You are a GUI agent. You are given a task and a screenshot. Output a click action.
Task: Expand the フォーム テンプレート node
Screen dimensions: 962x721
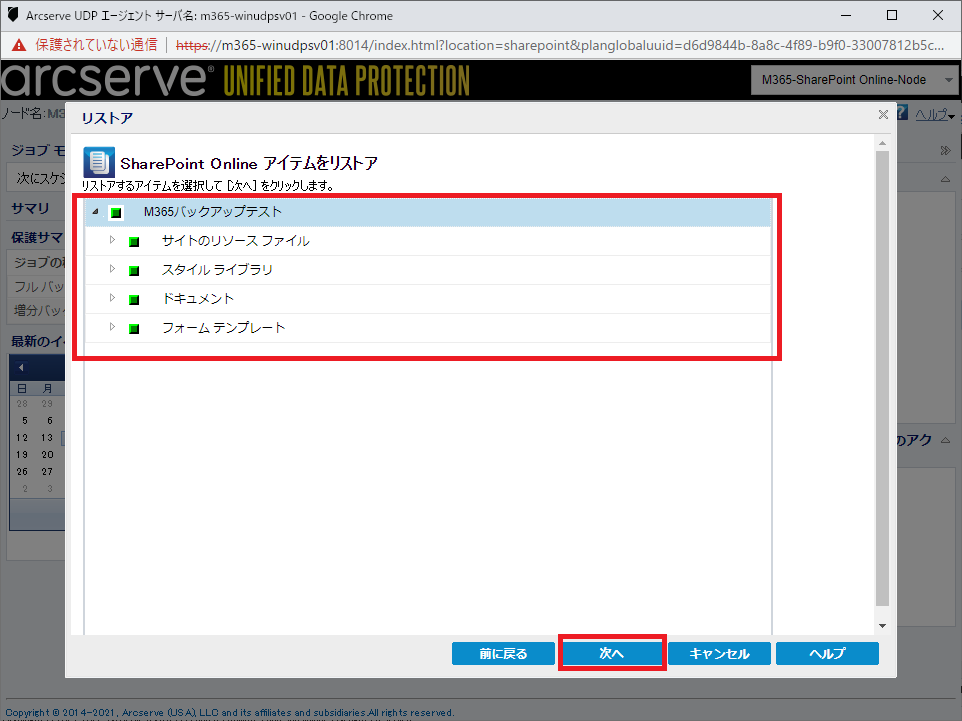point(112,326)
